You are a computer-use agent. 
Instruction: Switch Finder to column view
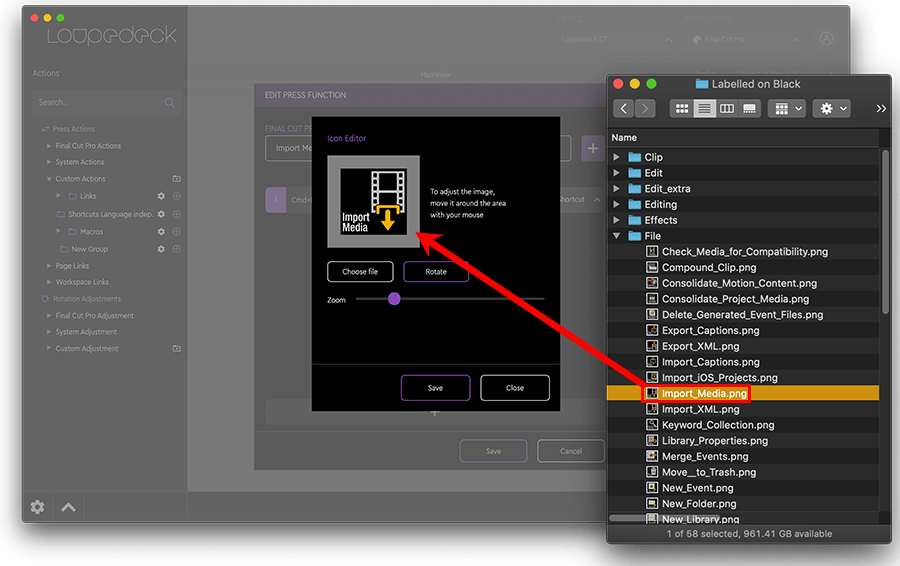pos(727,108)
